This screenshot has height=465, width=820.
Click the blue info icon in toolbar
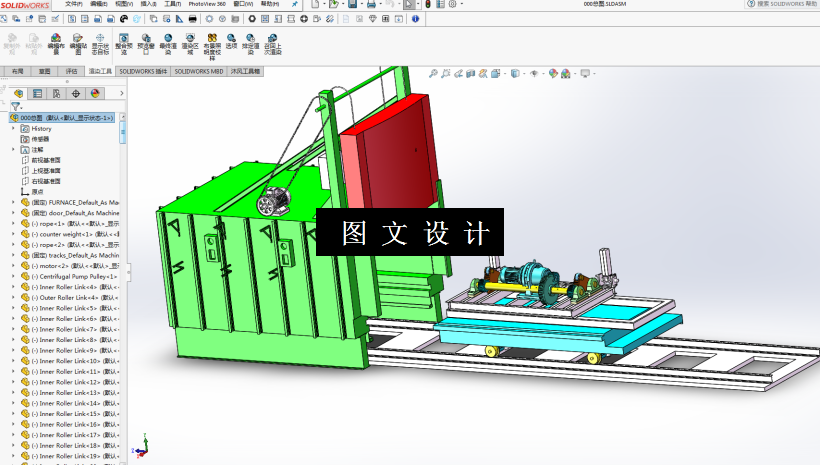point(415,19)
